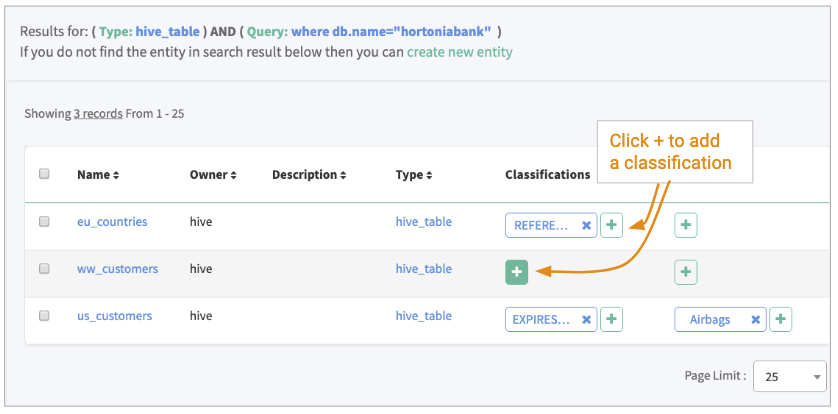
Task: Remove the EXPIRES... classification using its x
Action: click(x=586, y=320)
